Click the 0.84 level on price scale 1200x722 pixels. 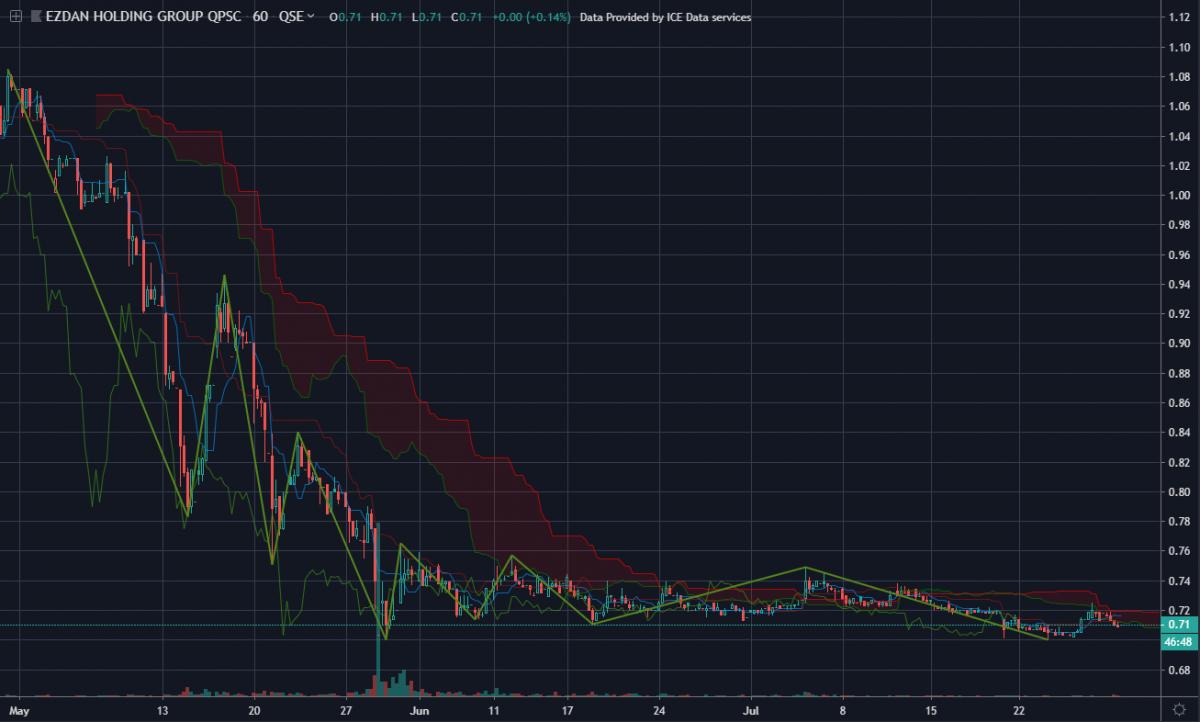pos(1177,432)
